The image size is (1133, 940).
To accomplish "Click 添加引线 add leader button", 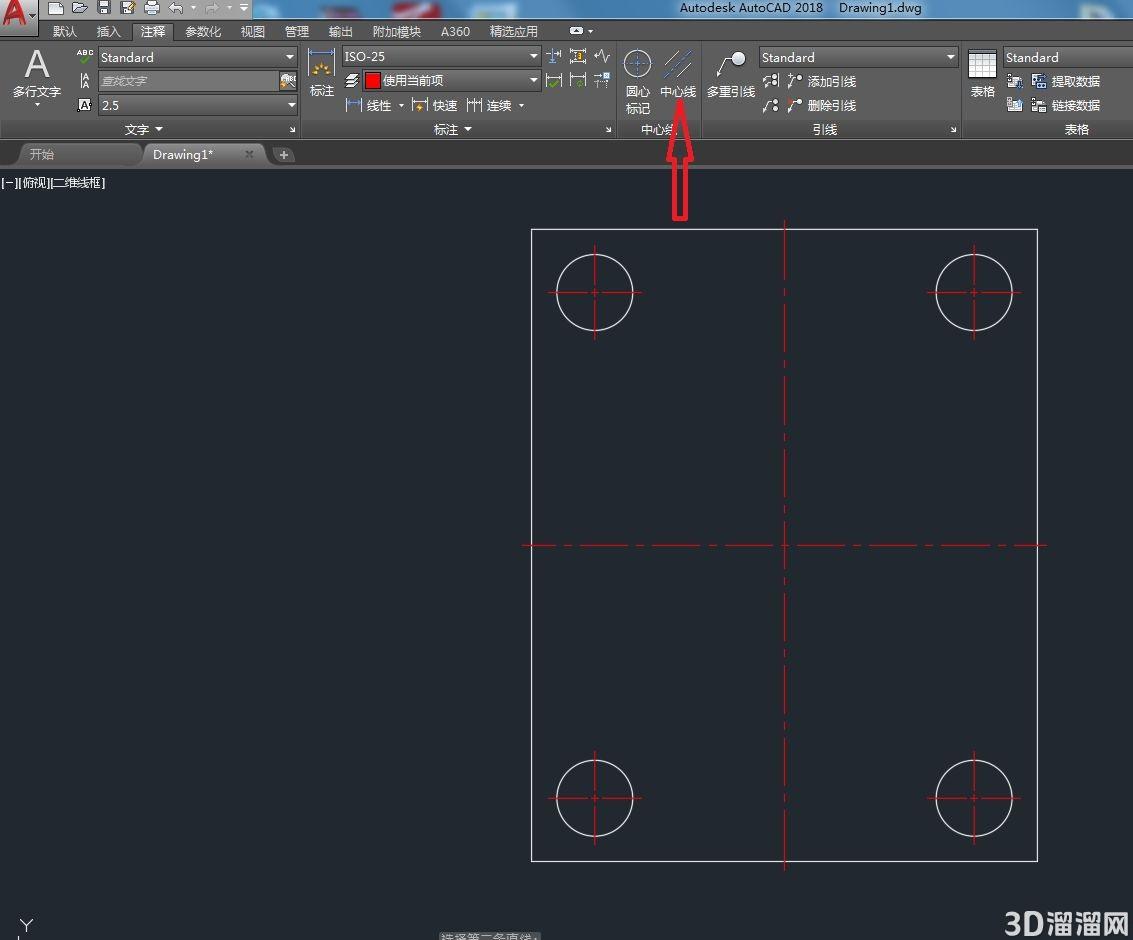I will tap(822, 81).
